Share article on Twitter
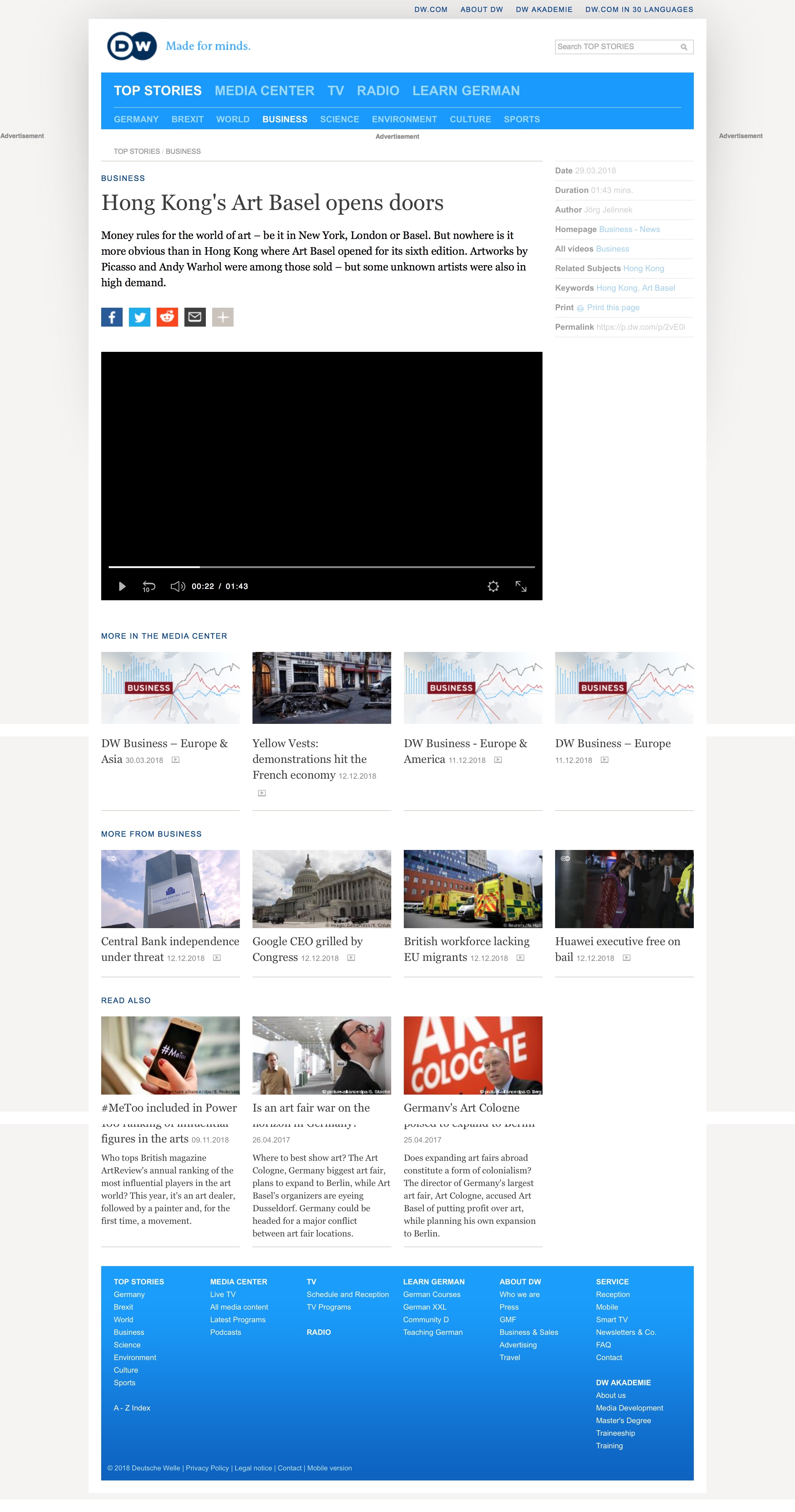Image resolution: width=795 pixels, height=1512 pixels. [140, 317]
